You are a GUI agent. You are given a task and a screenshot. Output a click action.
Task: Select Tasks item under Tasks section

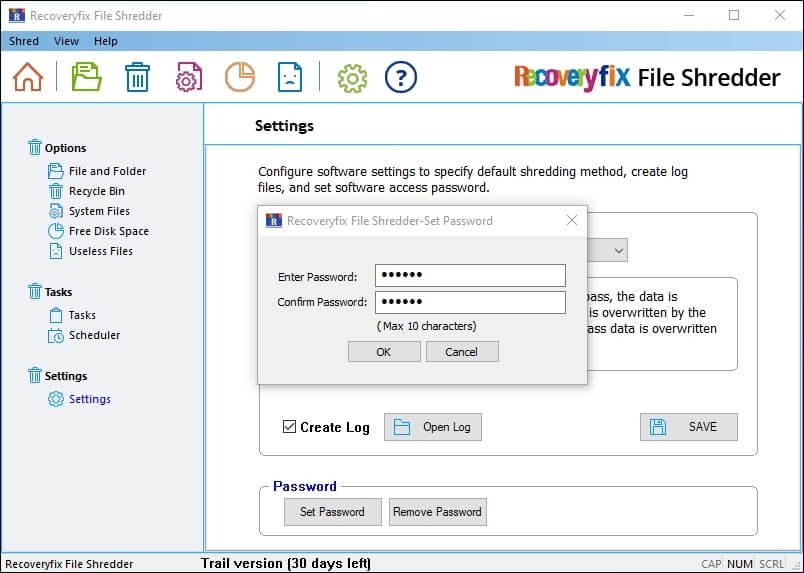(x=82, y=315)
